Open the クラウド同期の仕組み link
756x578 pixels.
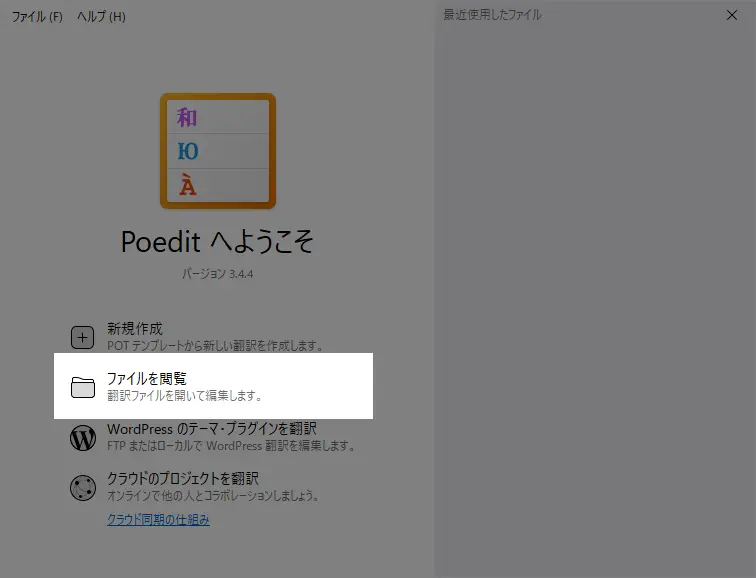click(x=158, y=519)
